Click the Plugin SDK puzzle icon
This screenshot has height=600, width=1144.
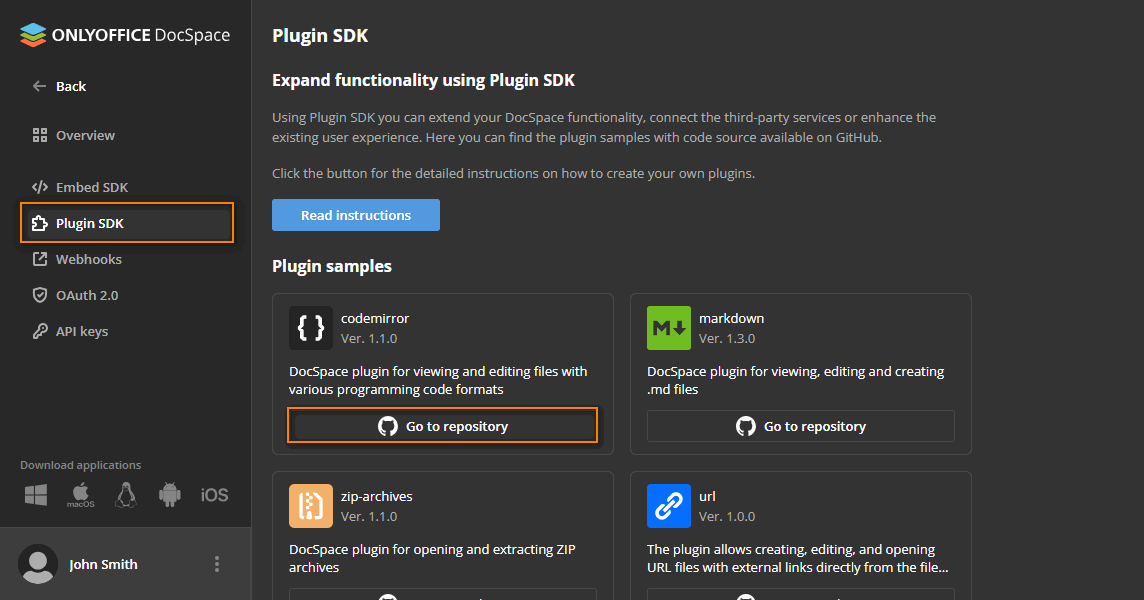pyautogui.click(x=40, y=223)
